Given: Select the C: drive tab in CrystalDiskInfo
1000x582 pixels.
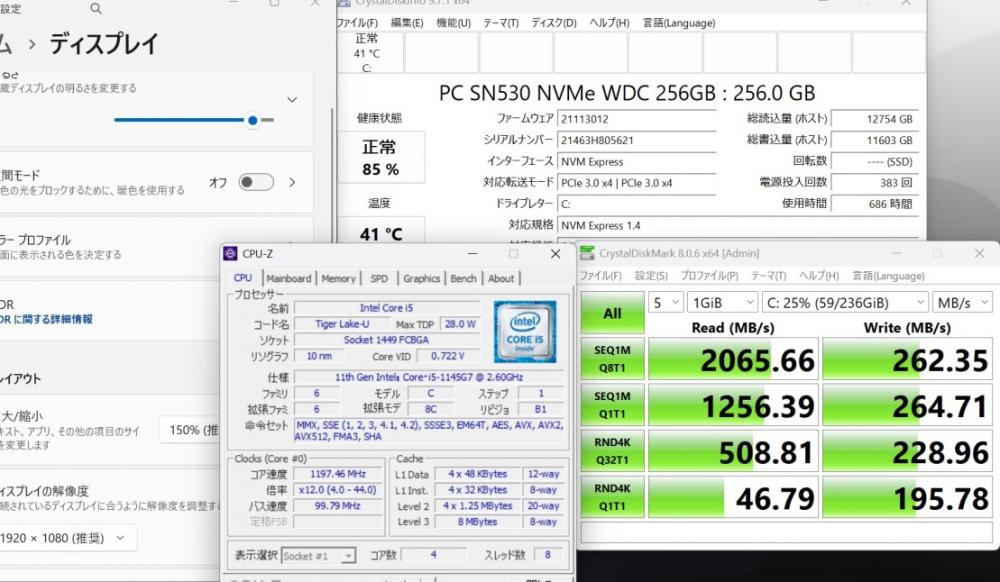Looking at the screenshot, I should [367, 52].
